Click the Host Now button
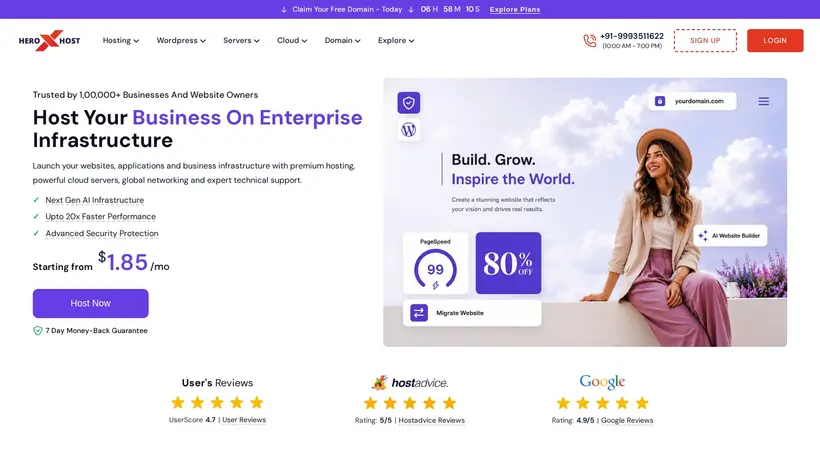Screen dimensions: 820x461 pyautogui.click(x=90, y=303)
